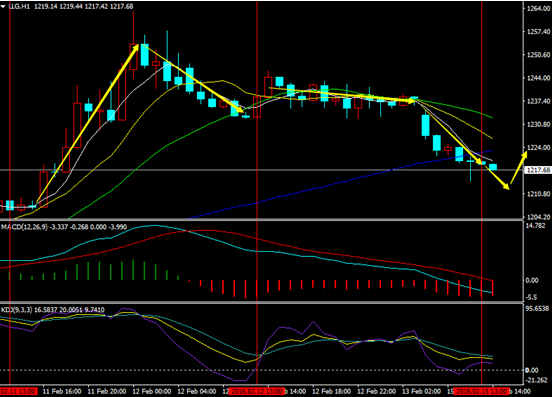Click the 1230.80 price axis label

click(539, 124)
